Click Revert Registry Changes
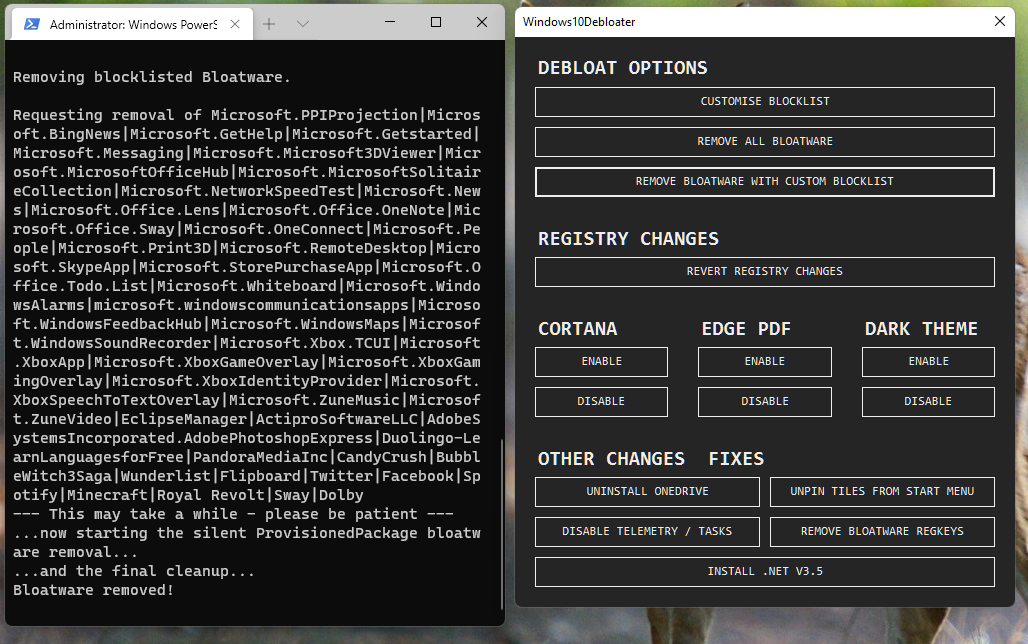The image size is (1028, 644). tap(764, 272)
